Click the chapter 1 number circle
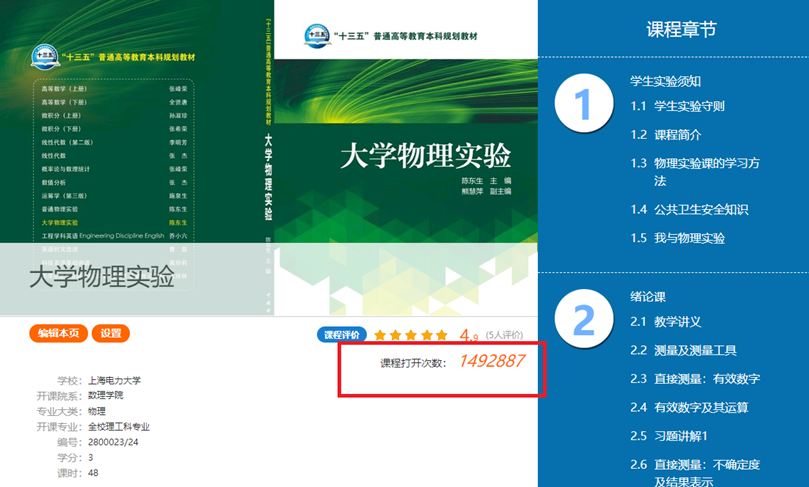 point(584,103)
